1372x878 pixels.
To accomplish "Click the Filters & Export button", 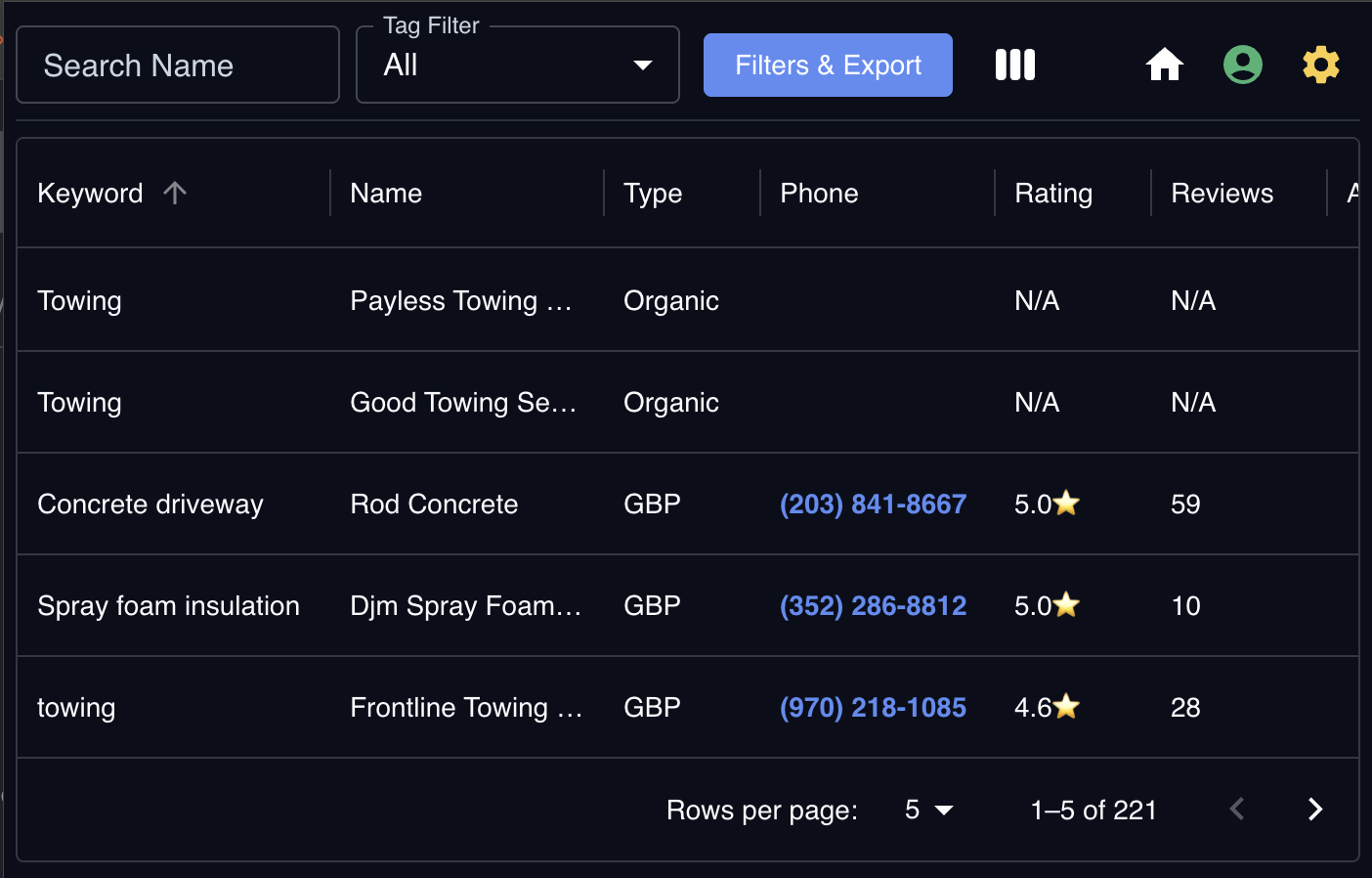I will [828, 66].
